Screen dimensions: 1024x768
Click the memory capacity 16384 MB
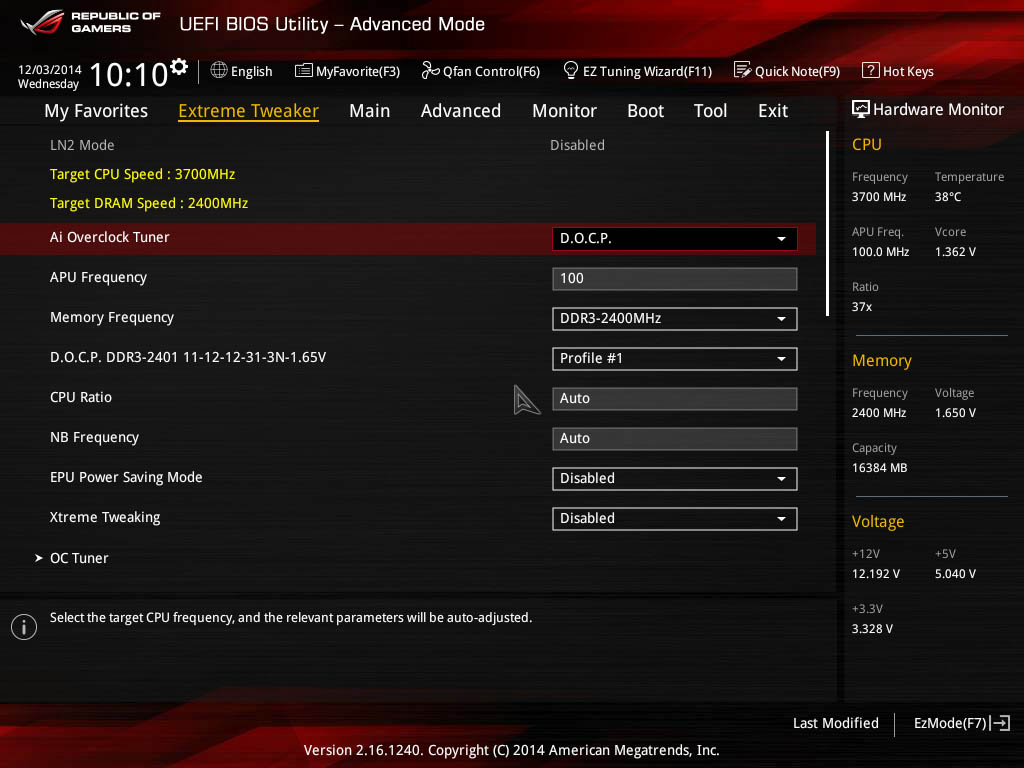tap(879, 468)
